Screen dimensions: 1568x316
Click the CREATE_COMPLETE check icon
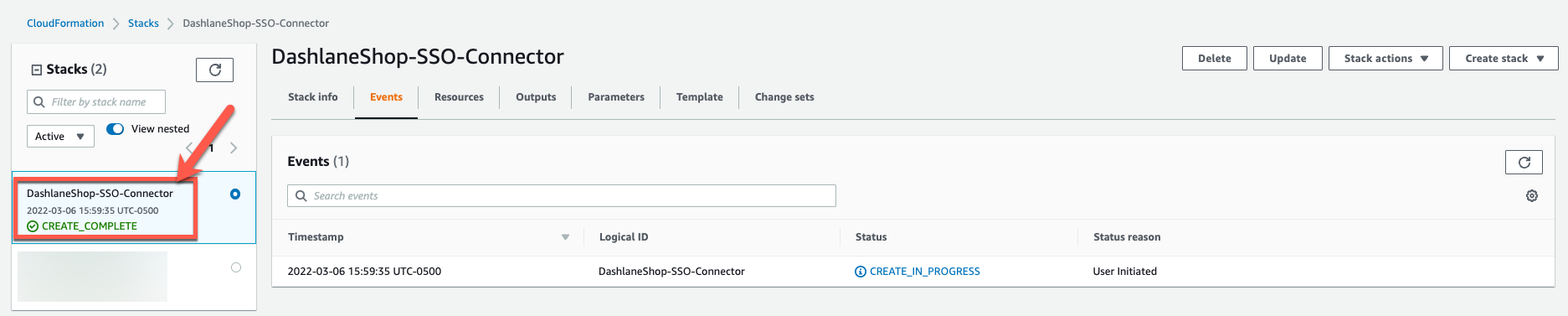coord(33,226)
